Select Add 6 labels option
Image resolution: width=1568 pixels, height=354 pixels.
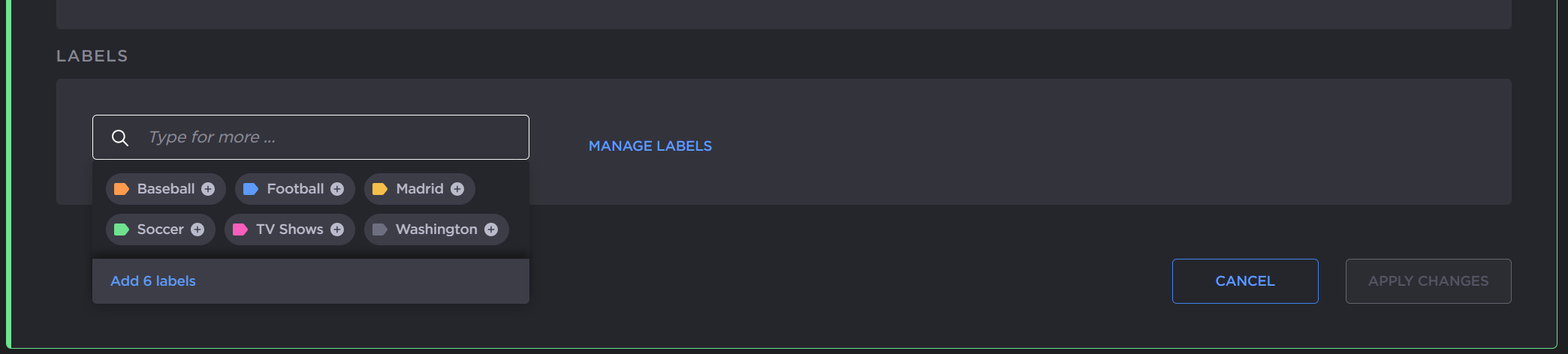click(x=153, y=281)
